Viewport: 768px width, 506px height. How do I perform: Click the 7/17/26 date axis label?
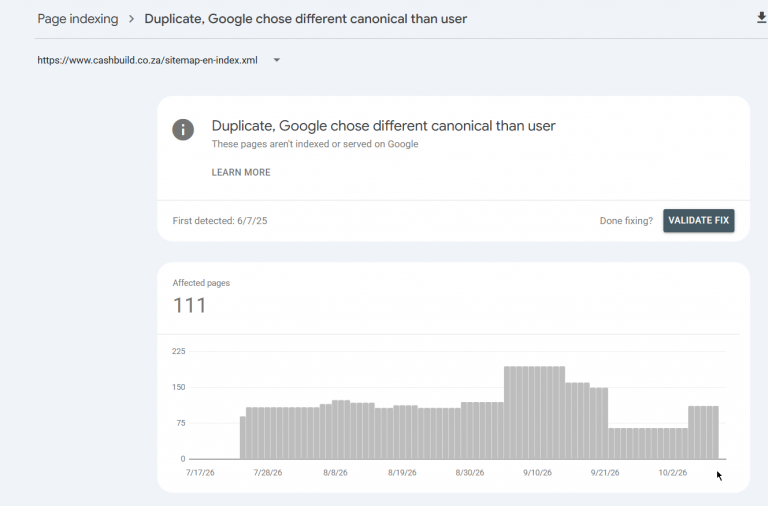[x=200, y=473]
